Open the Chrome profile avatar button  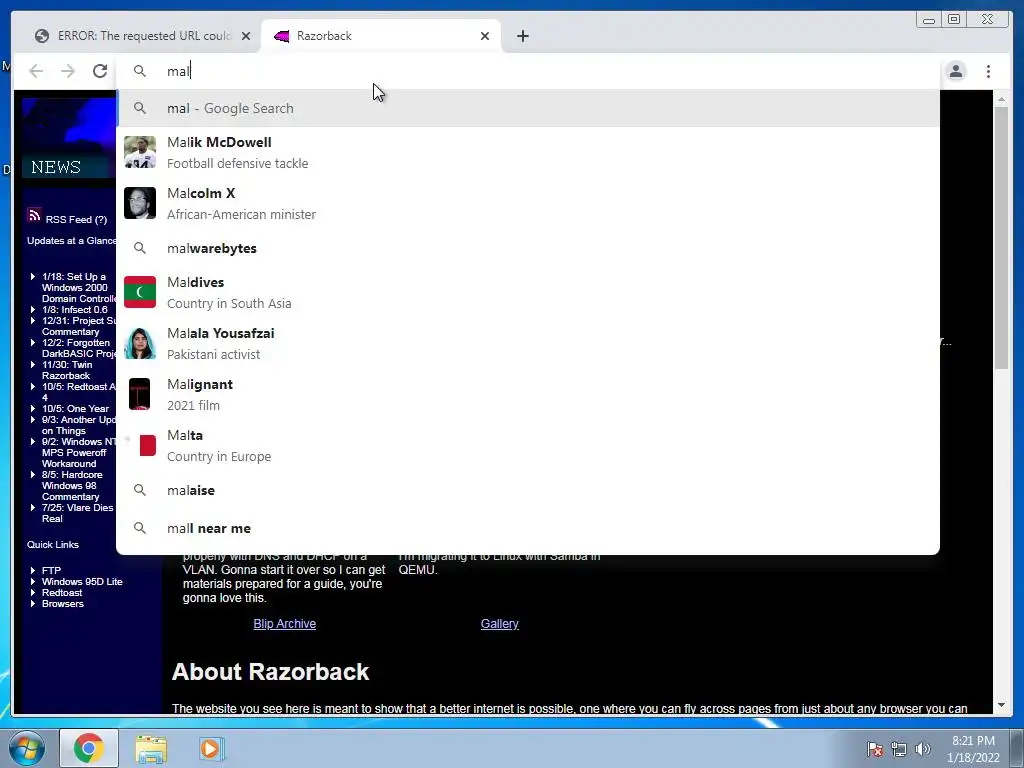956,71
